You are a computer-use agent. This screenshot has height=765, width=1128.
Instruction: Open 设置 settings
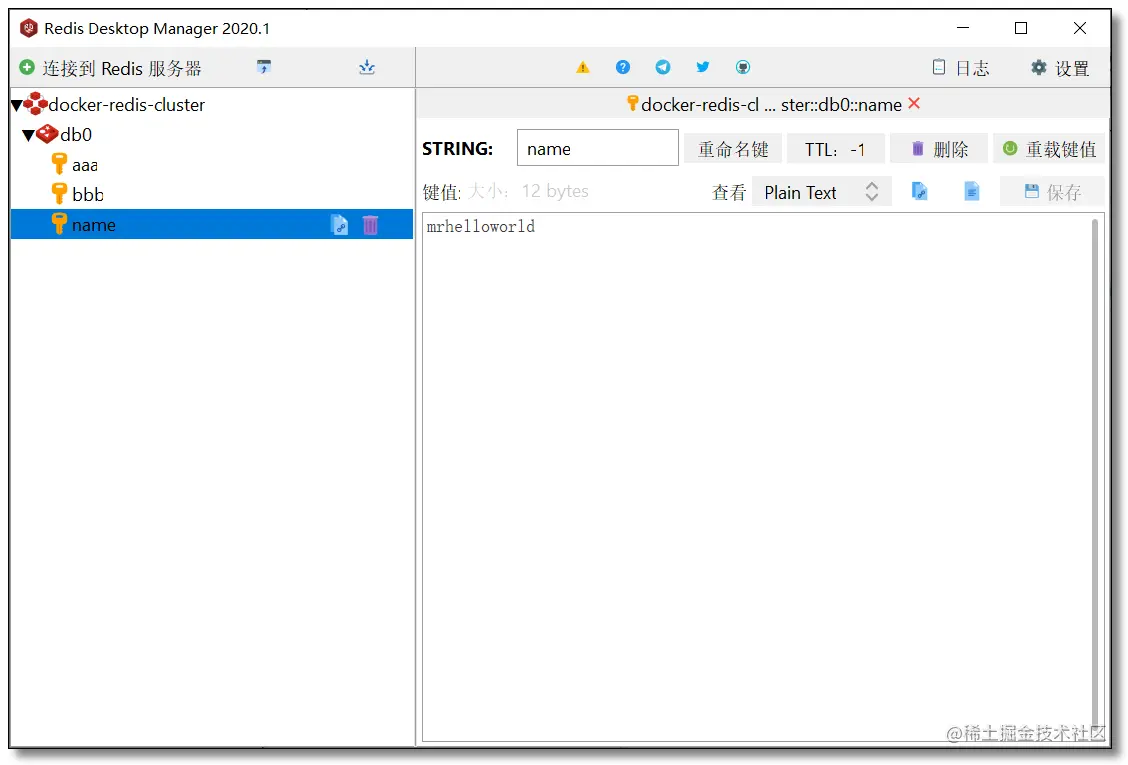1060,68
